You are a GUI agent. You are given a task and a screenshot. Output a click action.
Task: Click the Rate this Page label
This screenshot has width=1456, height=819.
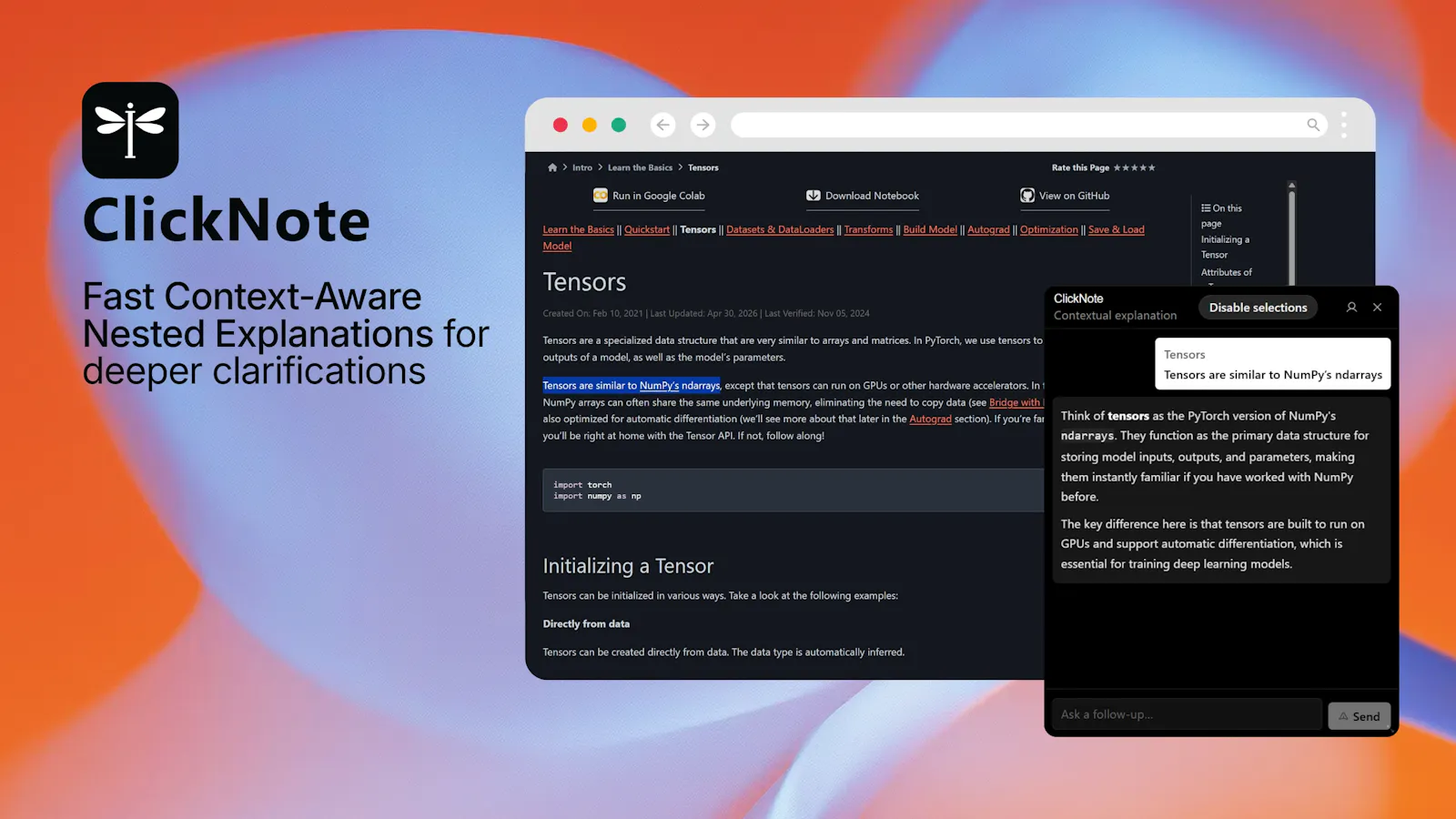click(1080, 167)
